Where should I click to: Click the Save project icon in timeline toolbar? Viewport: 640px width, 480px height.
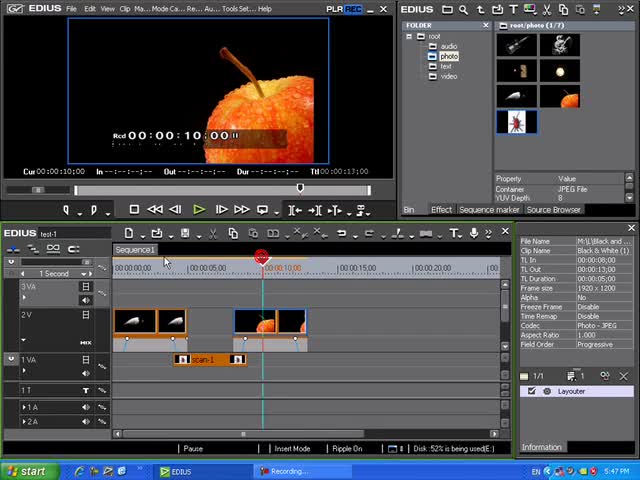[x=185, y=233]
